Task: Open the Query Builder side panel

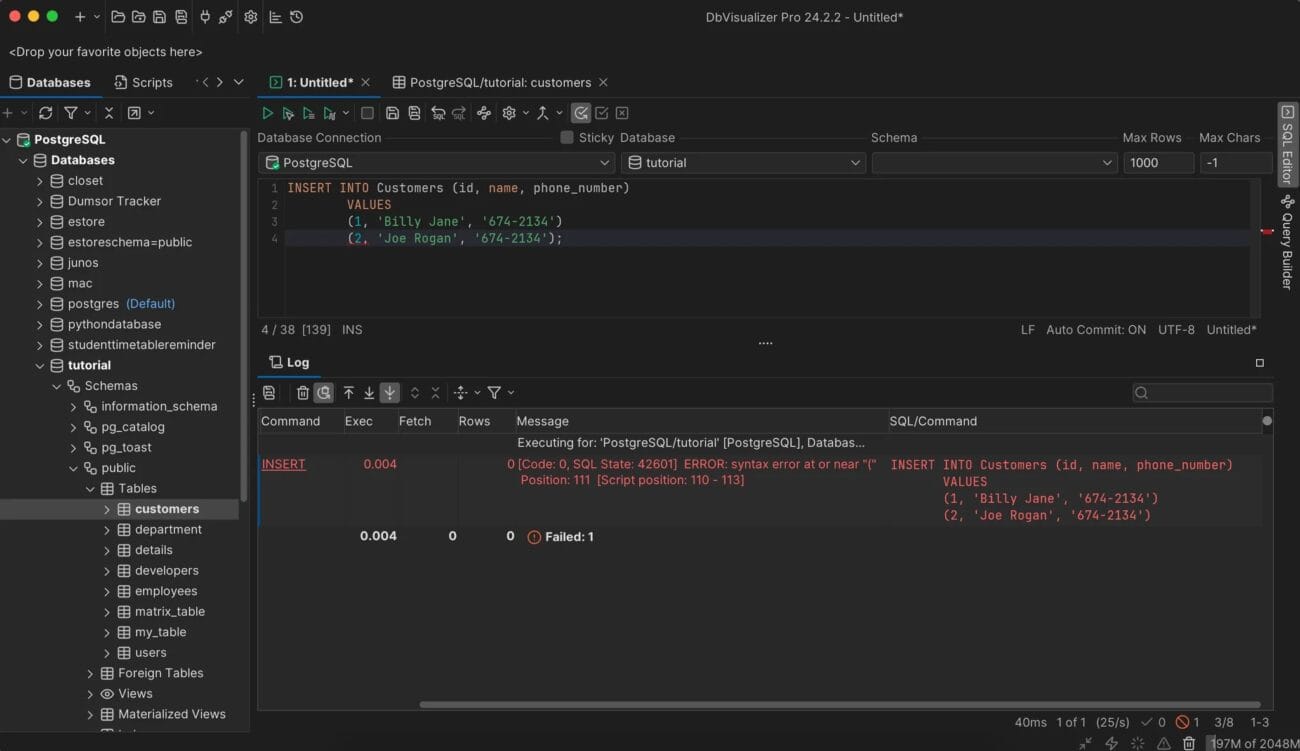Action: [x=1287, y=241]
